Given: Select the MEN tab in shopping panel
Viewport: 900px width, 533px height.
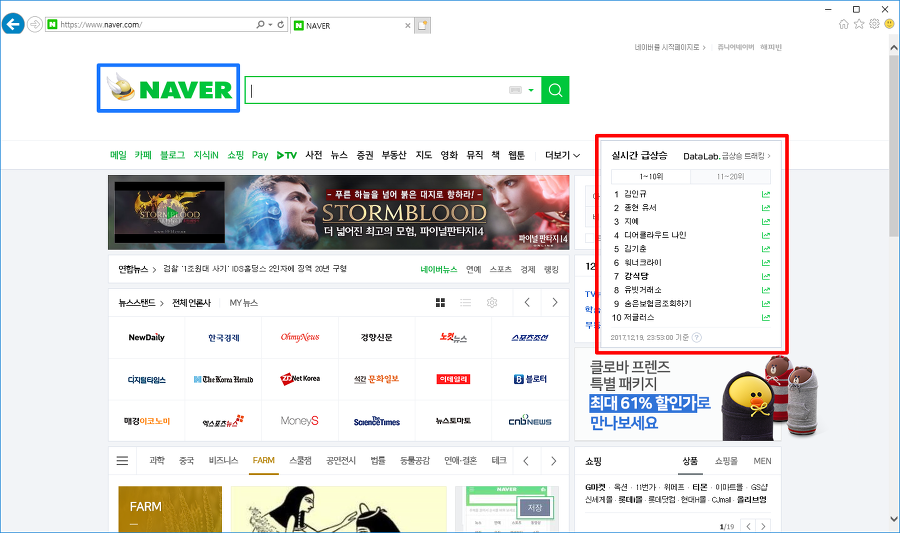Looking at the screenshot, I should 762,461.
